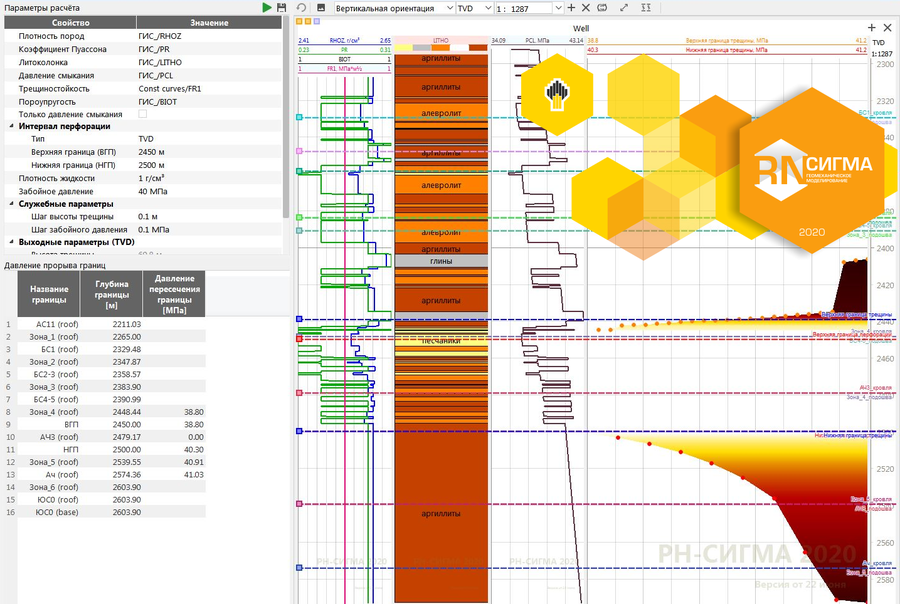
Task: Click the 'Свойство' column header
Action: pos(70,22)
